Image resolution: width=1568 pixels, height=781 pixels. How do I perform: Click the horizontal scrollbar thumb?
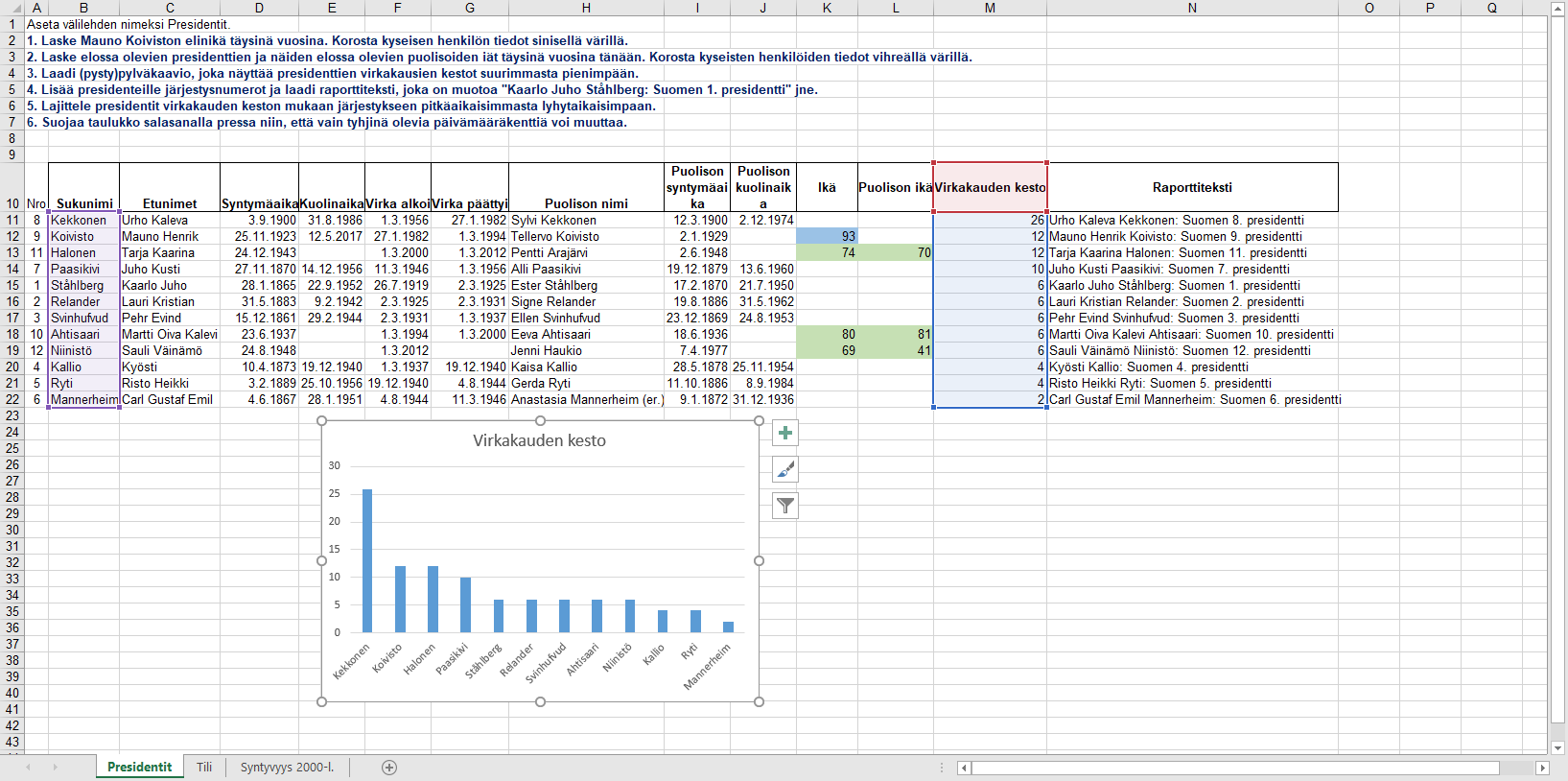(x=1235, y=768)
